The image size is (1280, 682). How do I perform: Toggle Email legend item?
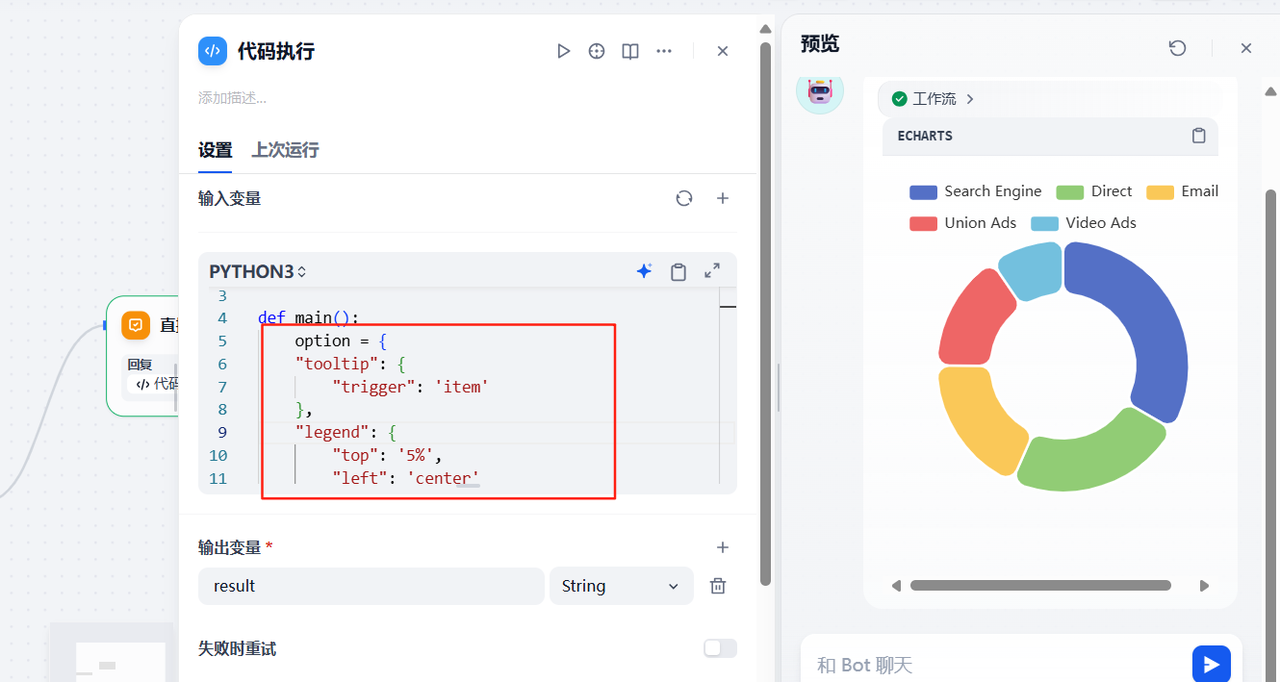tap(1182, 191)
